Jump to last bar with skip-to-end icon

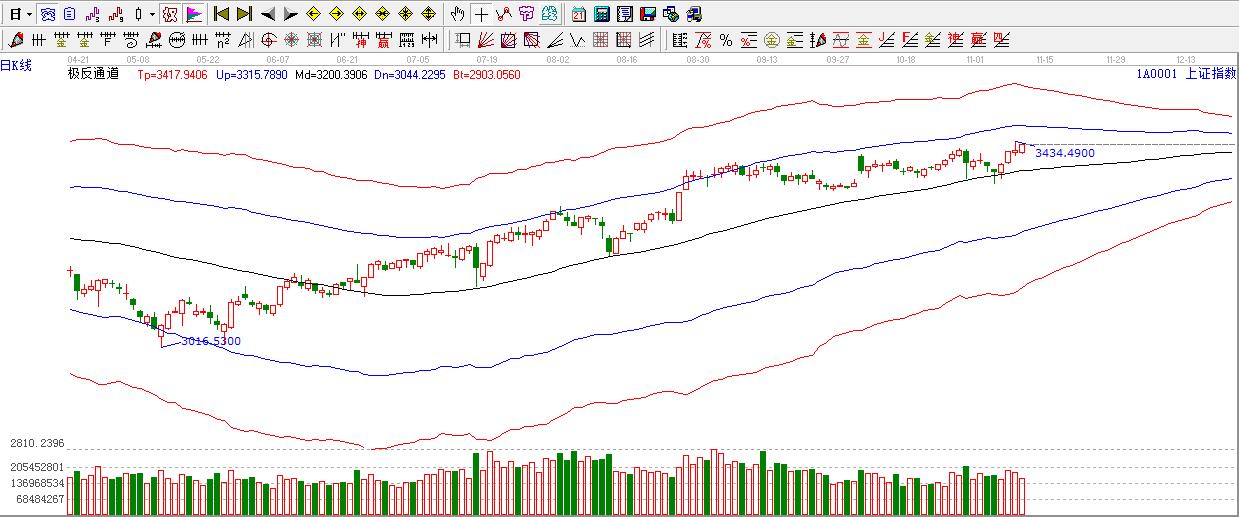point(244,14)
